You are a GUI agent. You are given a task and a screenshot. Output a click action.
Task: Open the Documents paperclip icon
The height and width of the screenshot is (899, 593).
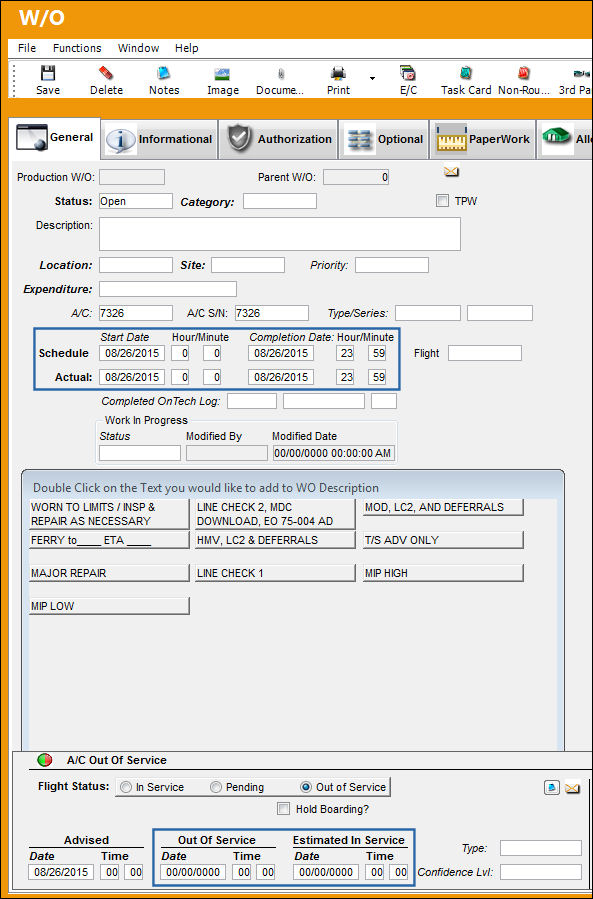pos(280,74)
